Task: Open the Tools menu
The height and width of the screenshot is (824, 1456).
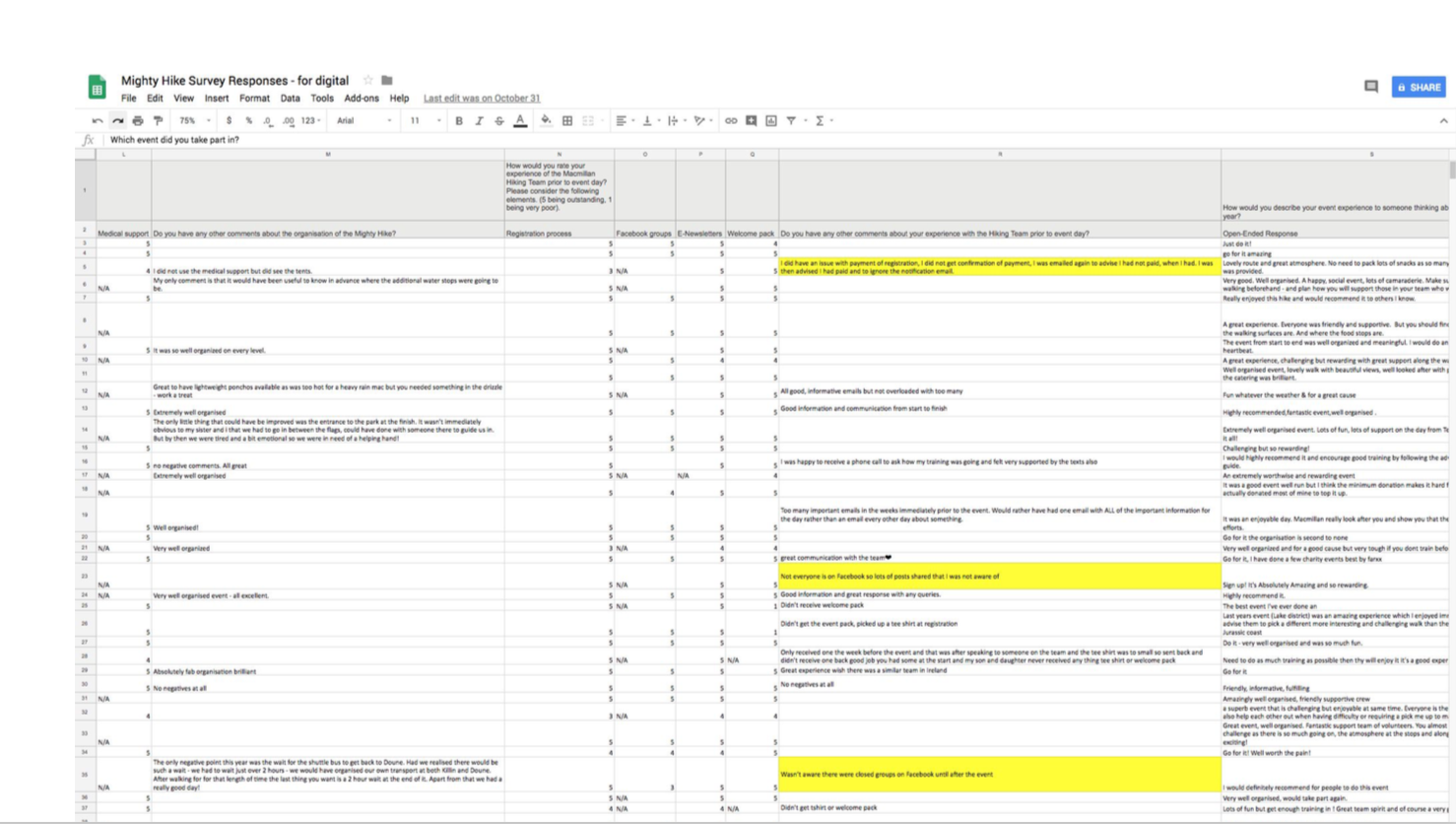Action: coord(322,98)
